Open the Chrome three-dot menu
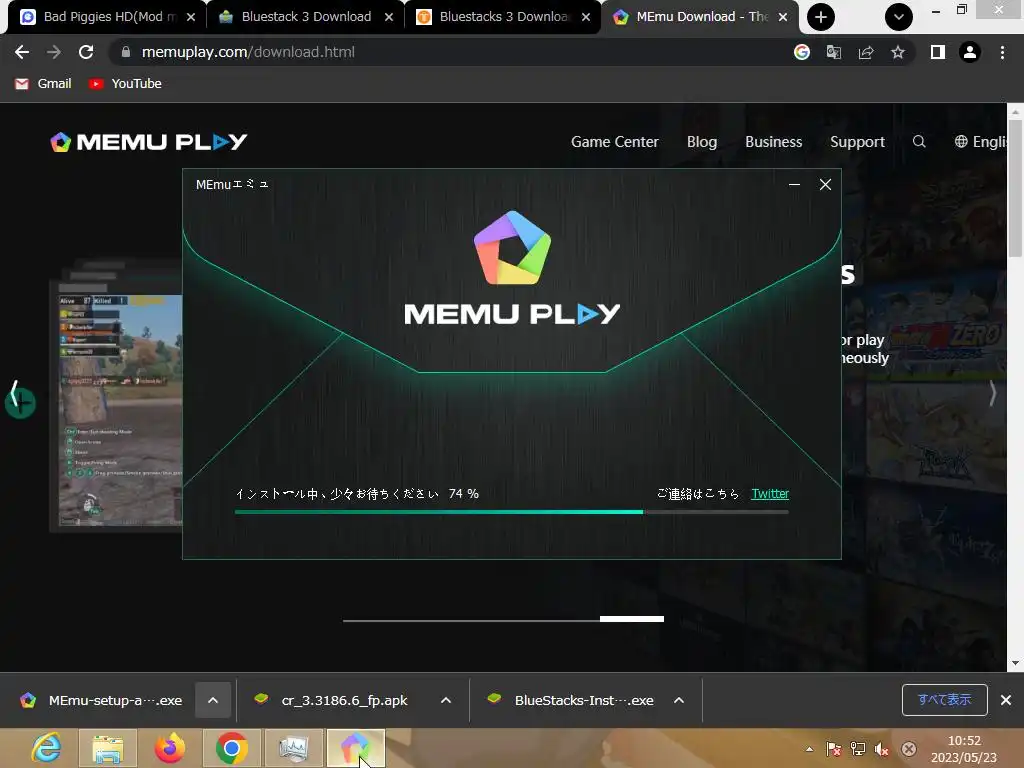Image resolution: width=1024 pixels, height=768 pixels. pos(1002,52)
